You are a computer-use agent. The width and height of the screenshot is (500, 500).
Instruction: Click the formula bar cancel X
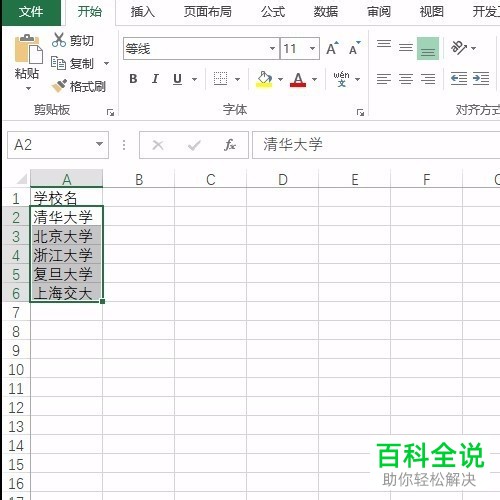coord(158,145)
